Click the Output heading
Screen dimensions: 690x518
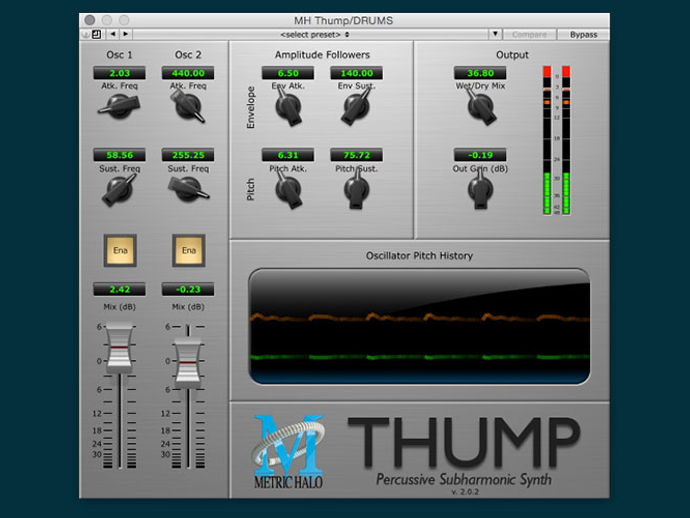(x=512, y=55)
